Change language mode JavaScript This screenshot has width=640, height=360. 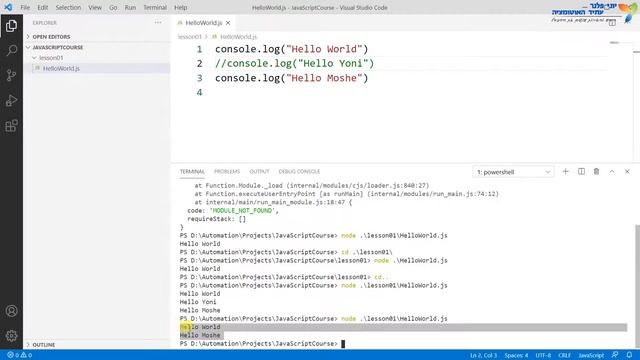tap(591, 355)
